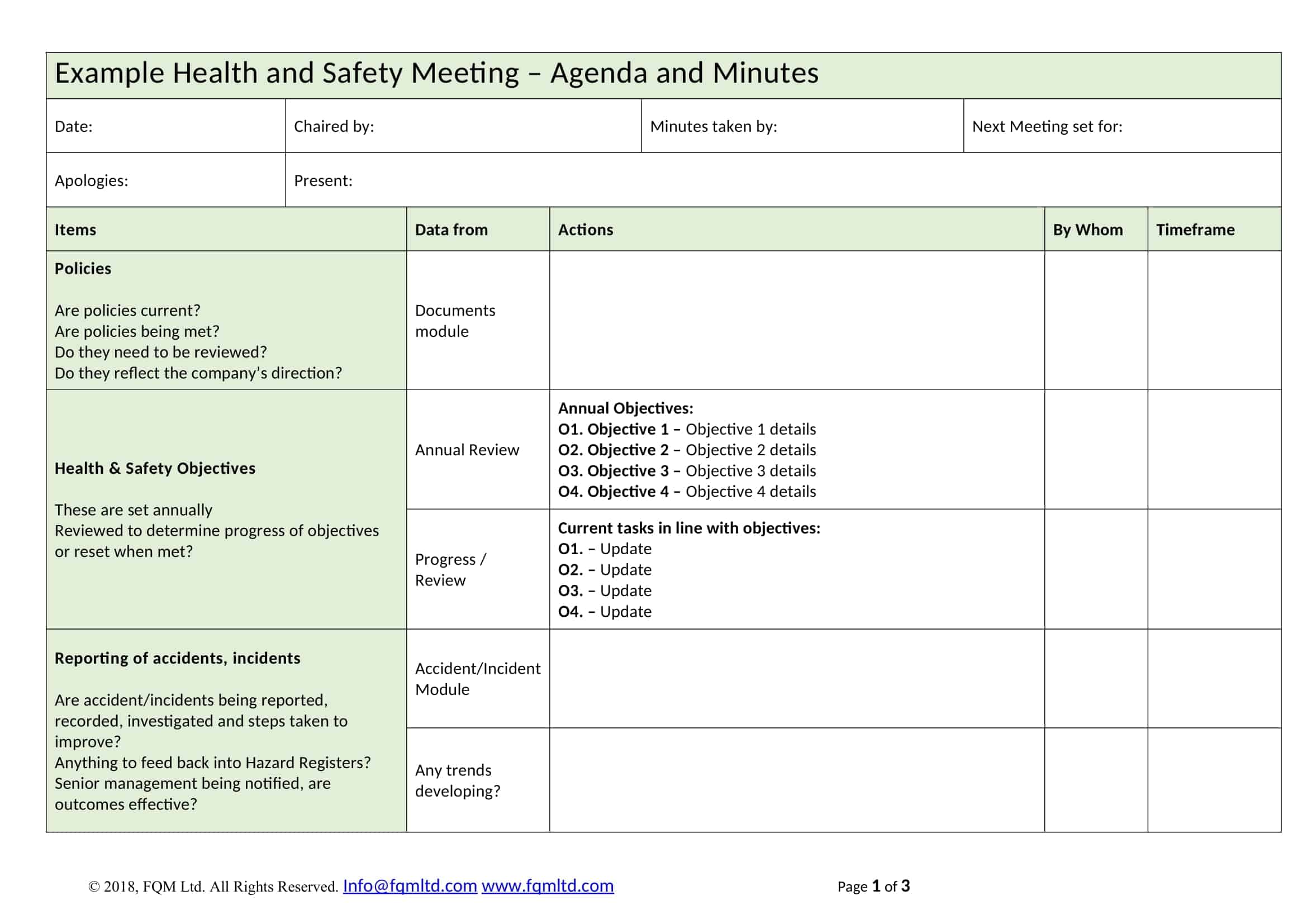Screen dimensions: 1307x924
Task: Click the Accident/Incident Module cell
Action: click(x=477, y=679)
